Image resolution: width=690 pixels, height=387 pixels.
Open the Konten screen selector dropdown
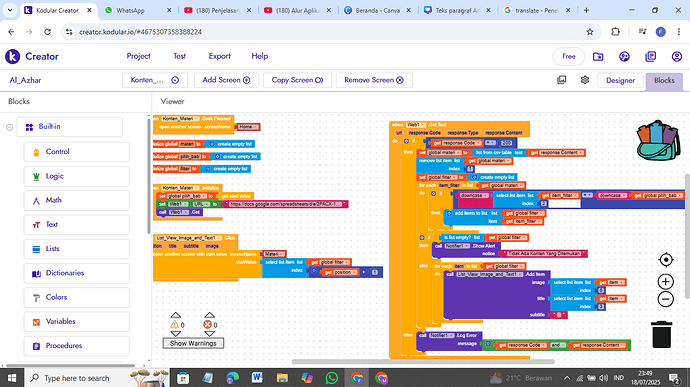coord(155,80)
